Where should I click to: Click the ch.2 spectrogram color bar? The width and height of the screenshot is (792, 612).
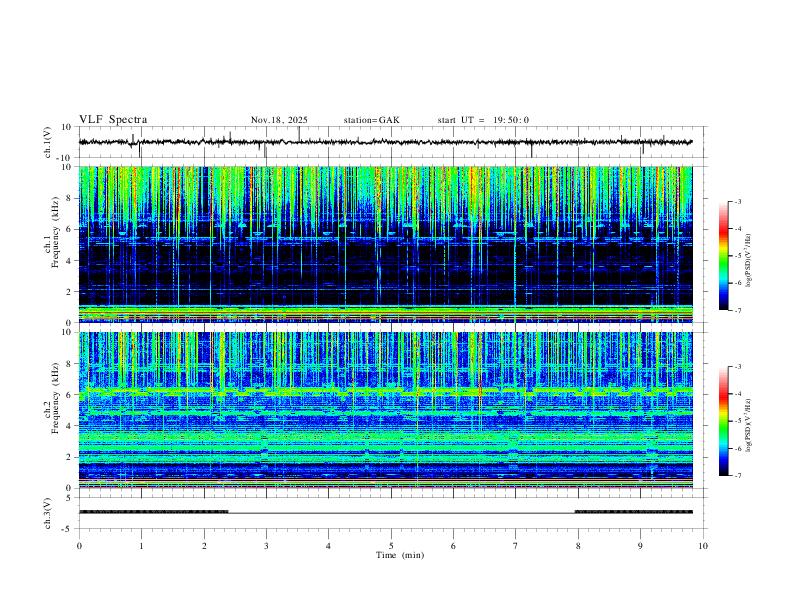pyautogui.click(x=724, y=421)
